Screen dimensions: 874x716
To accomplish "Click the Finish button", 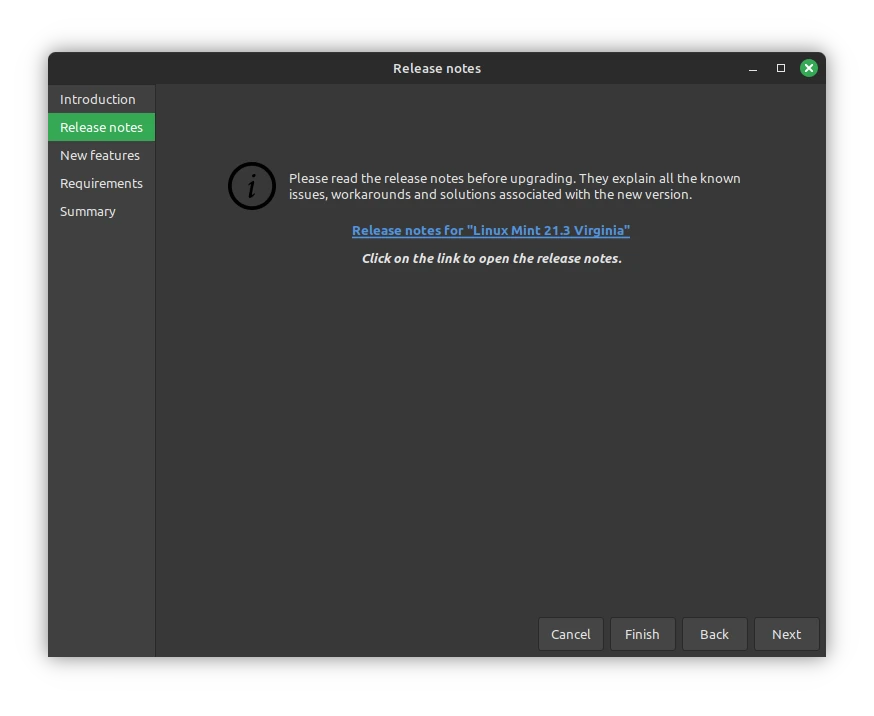I will 642,634.
